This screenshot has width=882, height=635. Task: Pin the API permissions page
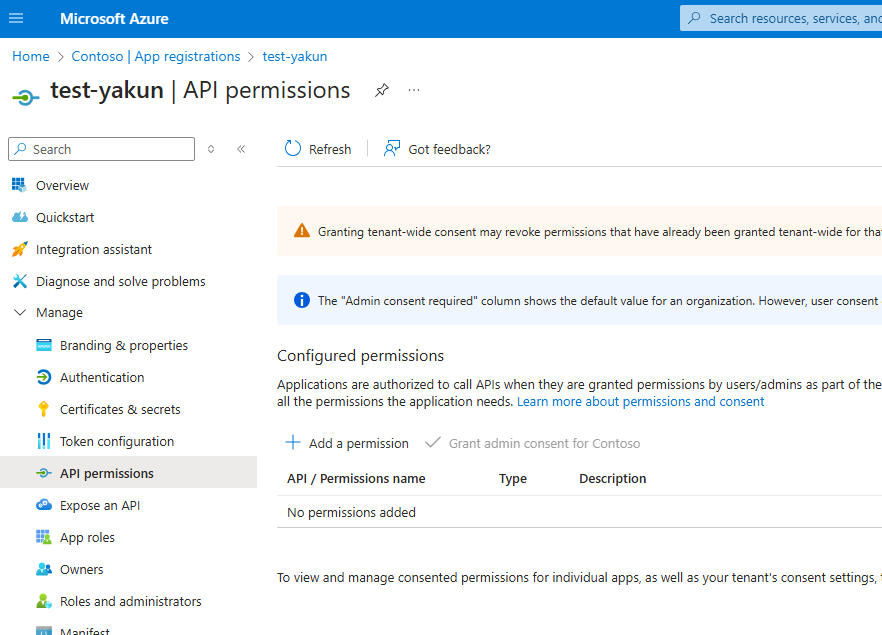382,90
